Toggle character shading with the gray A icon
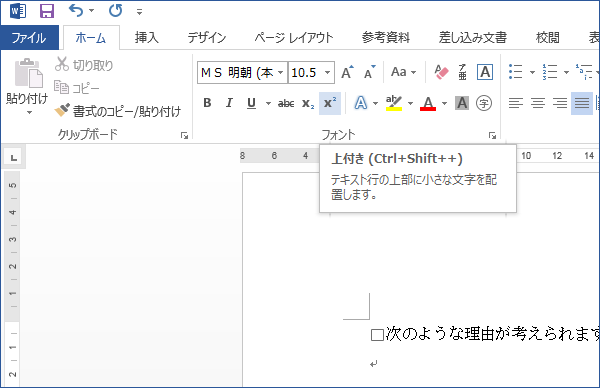 click(462, 103)
